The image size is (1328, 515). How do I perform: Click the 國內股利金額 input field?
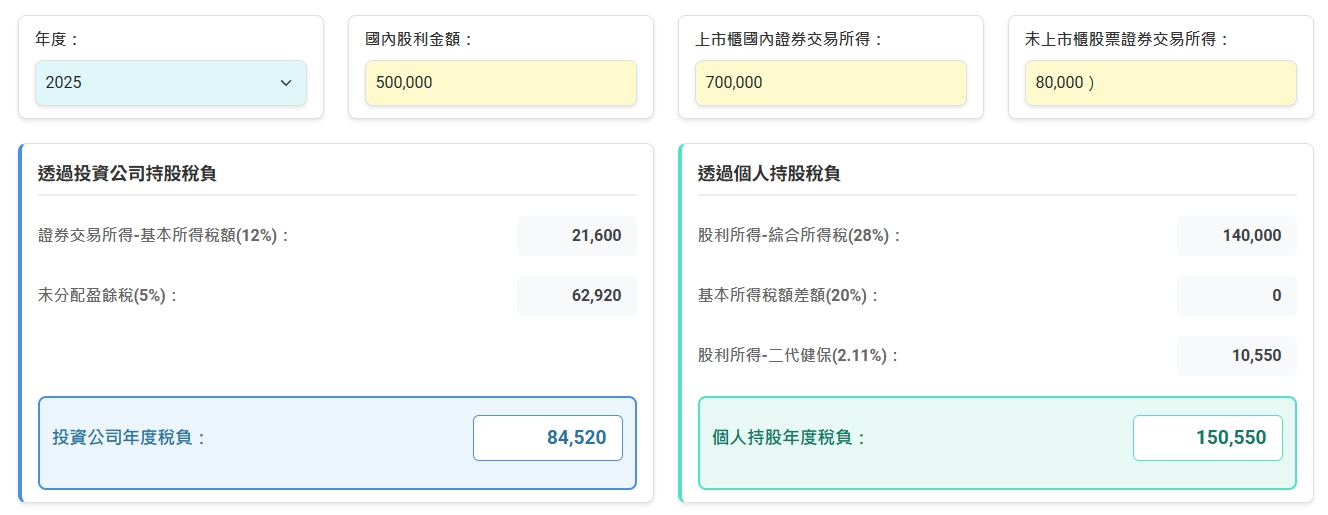pyautogui.click(x=500, y=83)
